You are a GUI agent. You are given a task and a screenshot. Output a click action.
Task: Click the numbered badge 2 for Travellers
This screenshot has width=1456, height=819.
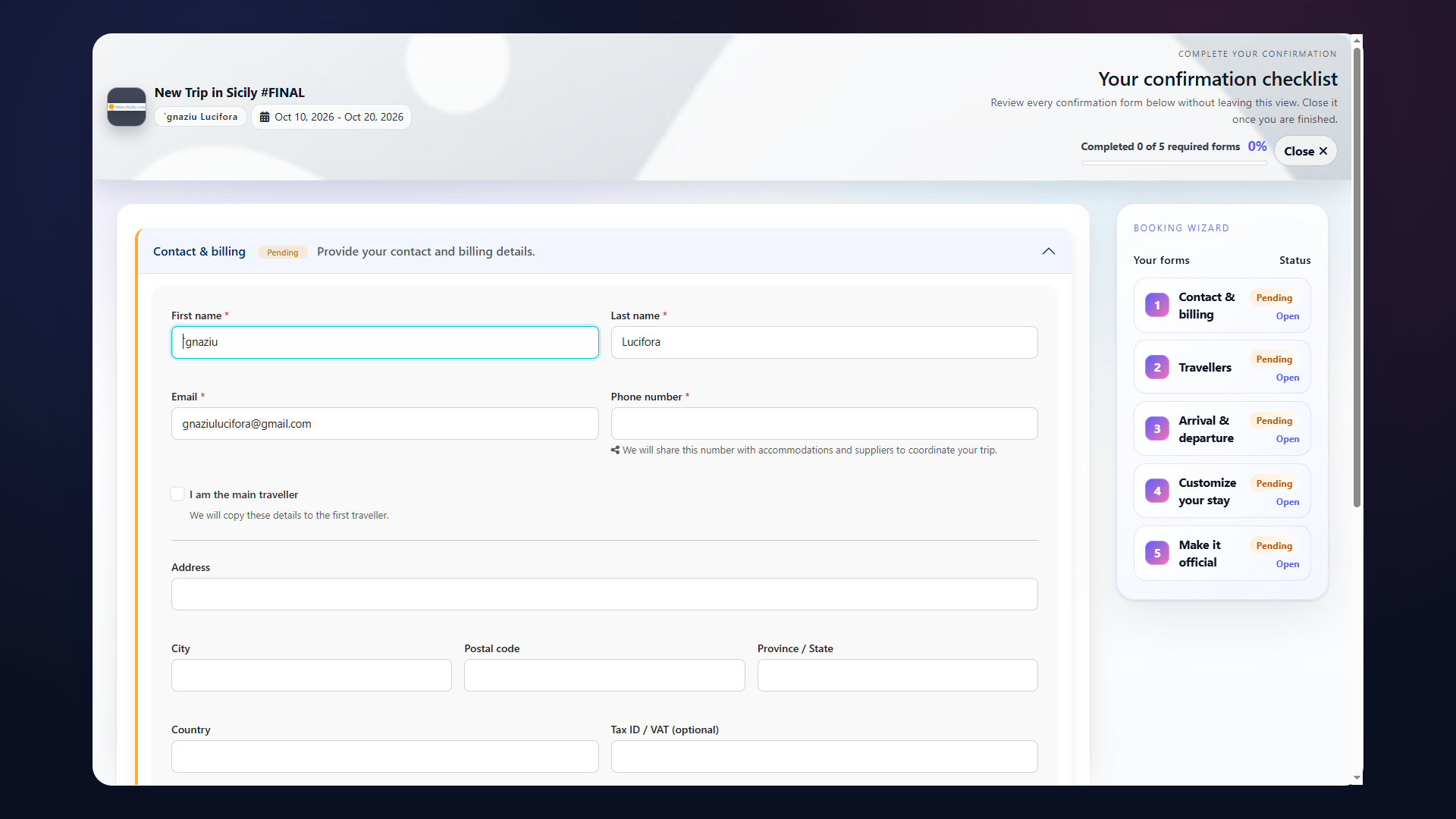[x=1157, y=367]
